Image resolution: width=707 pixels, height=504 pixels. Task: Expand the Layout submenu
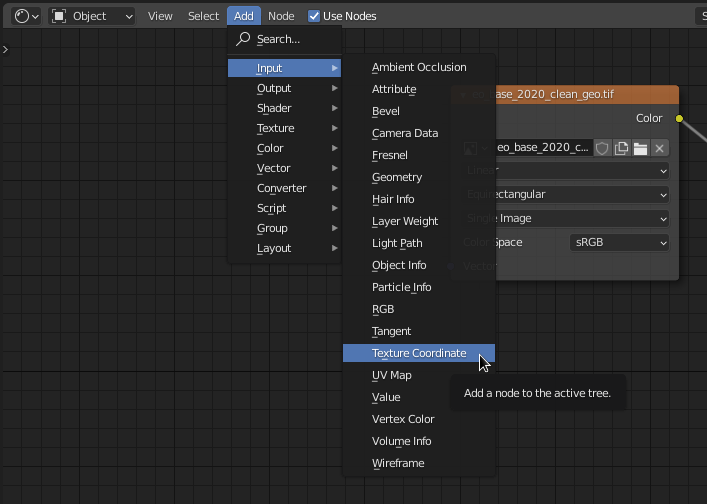click(285, 248)
